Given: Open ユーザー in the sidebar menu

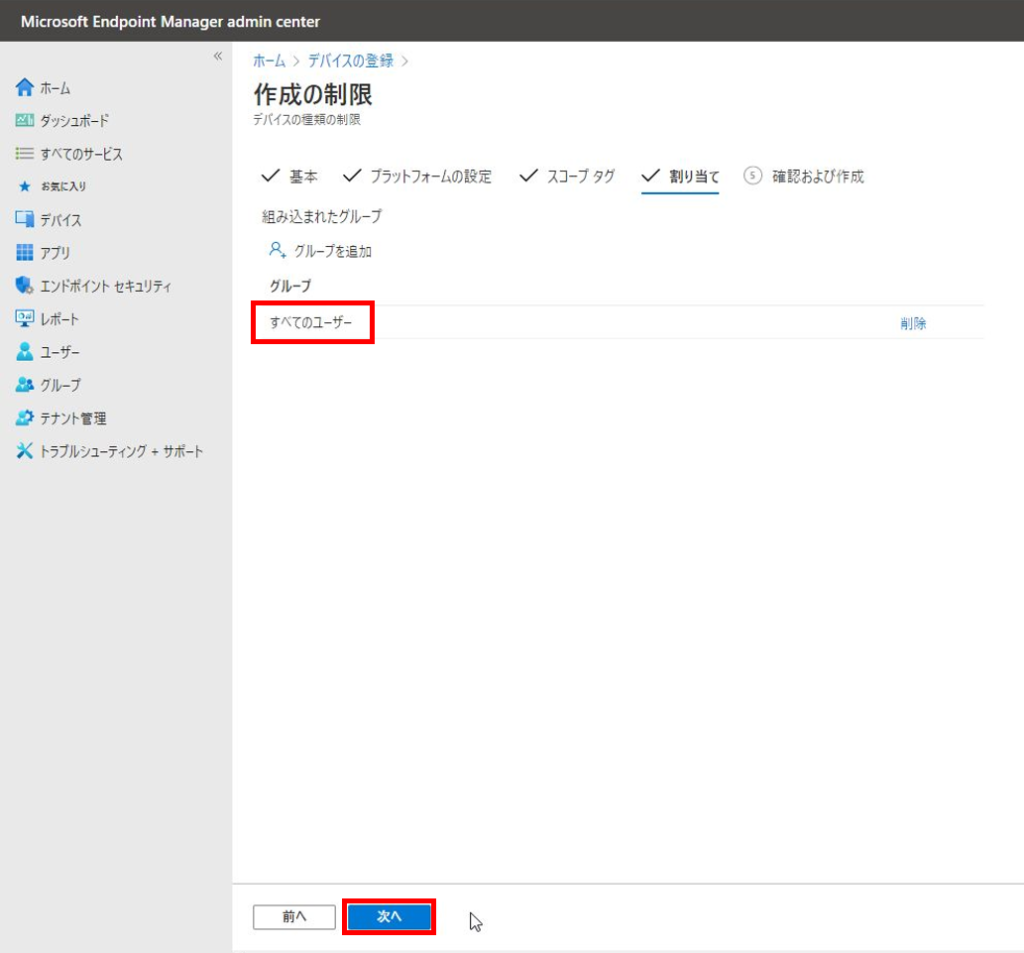Looking at the screenshot, I should pos(60,353).
